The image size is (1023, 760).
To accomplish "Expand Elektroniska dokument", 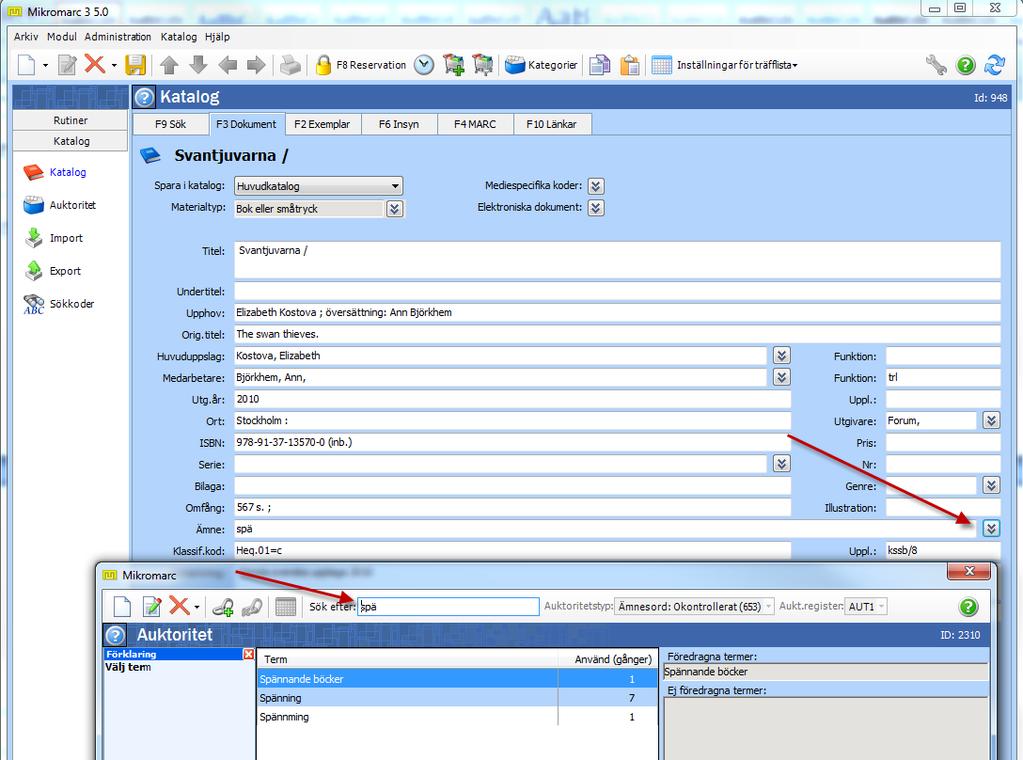I will pyautogui.click(x=596, y=207).
